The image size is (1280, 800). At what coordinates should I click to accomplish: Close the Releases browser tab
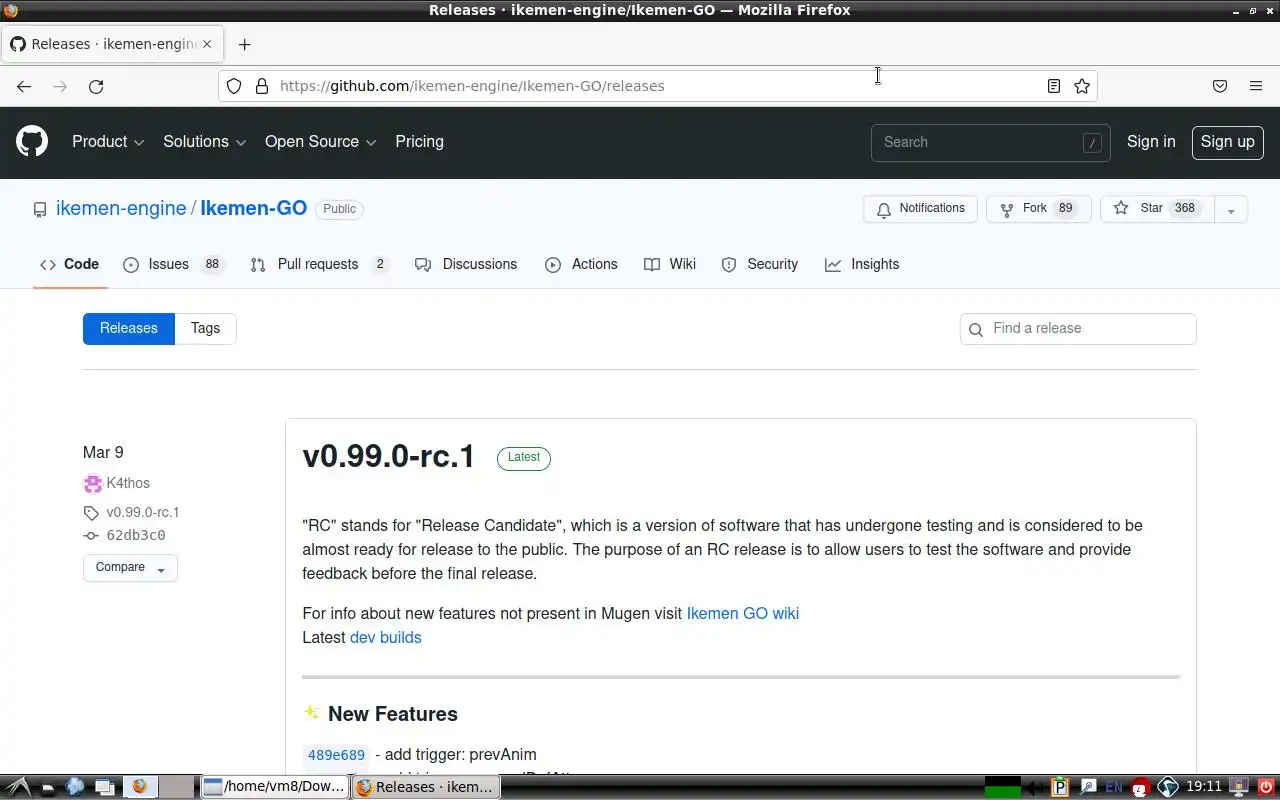point(207,44)
